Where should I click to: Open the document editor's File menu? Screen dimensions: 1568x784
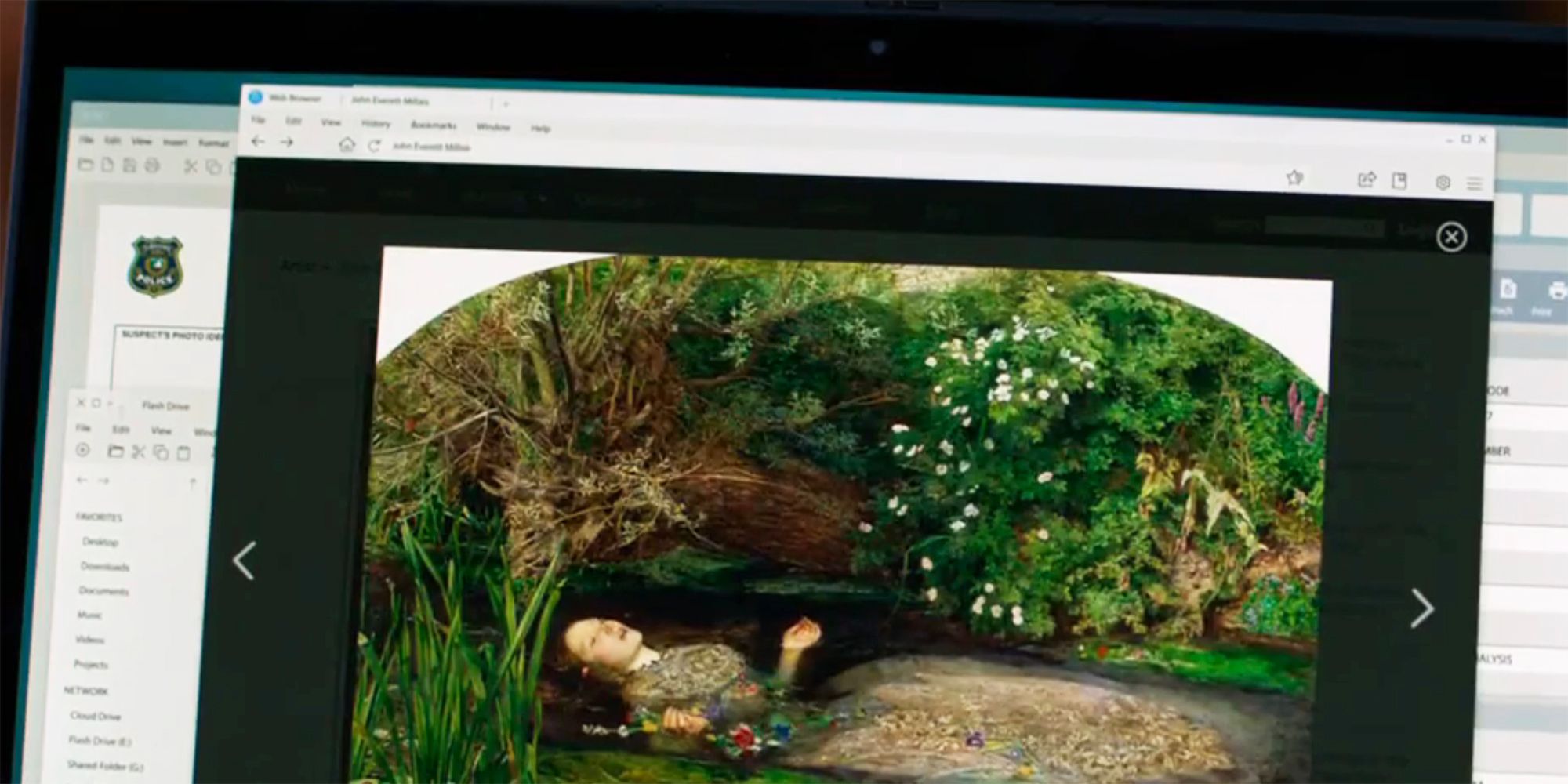pyautogui.click(x=86, y=140)
